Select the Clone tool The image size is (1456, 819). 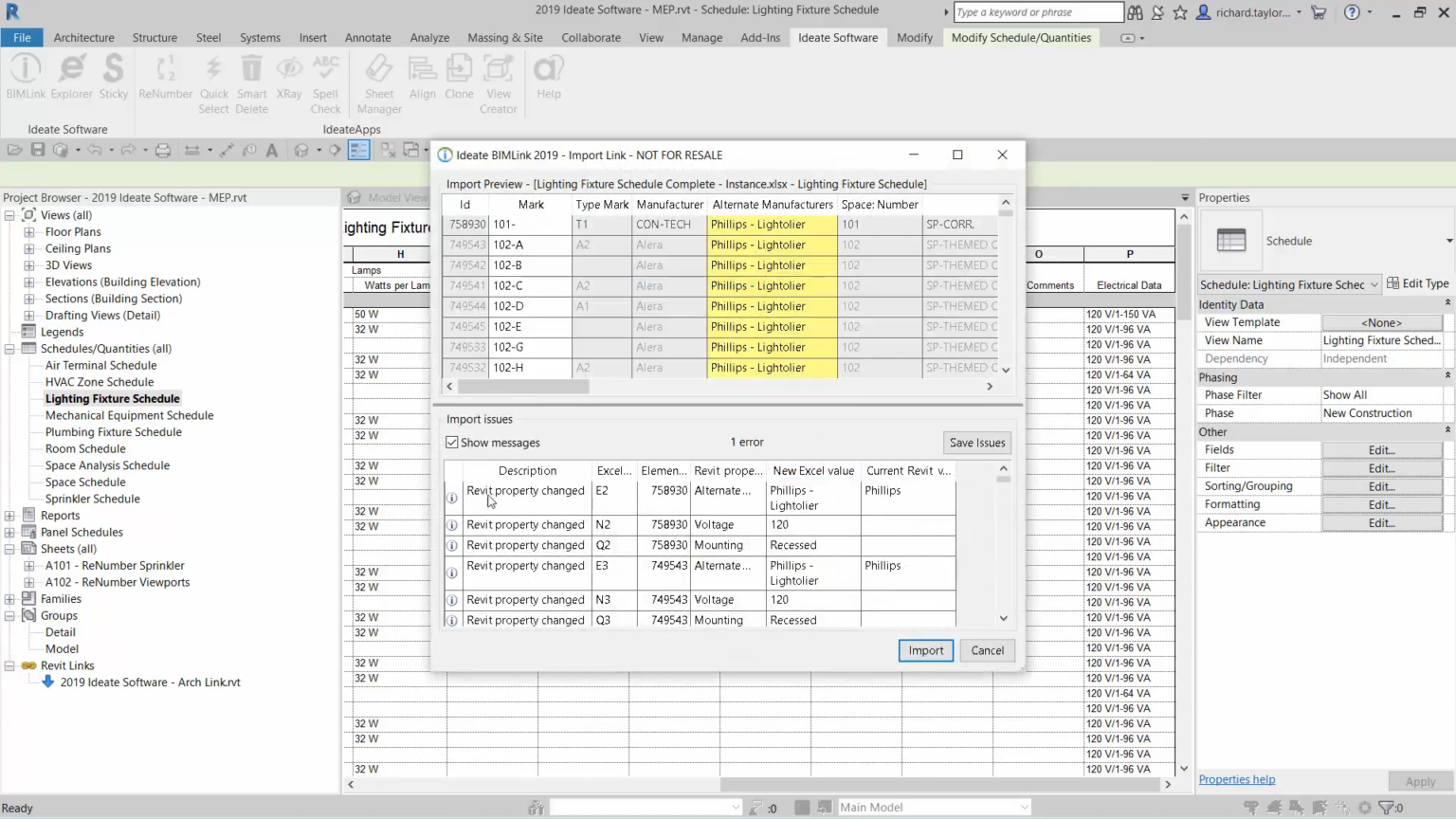pos(459,76)
